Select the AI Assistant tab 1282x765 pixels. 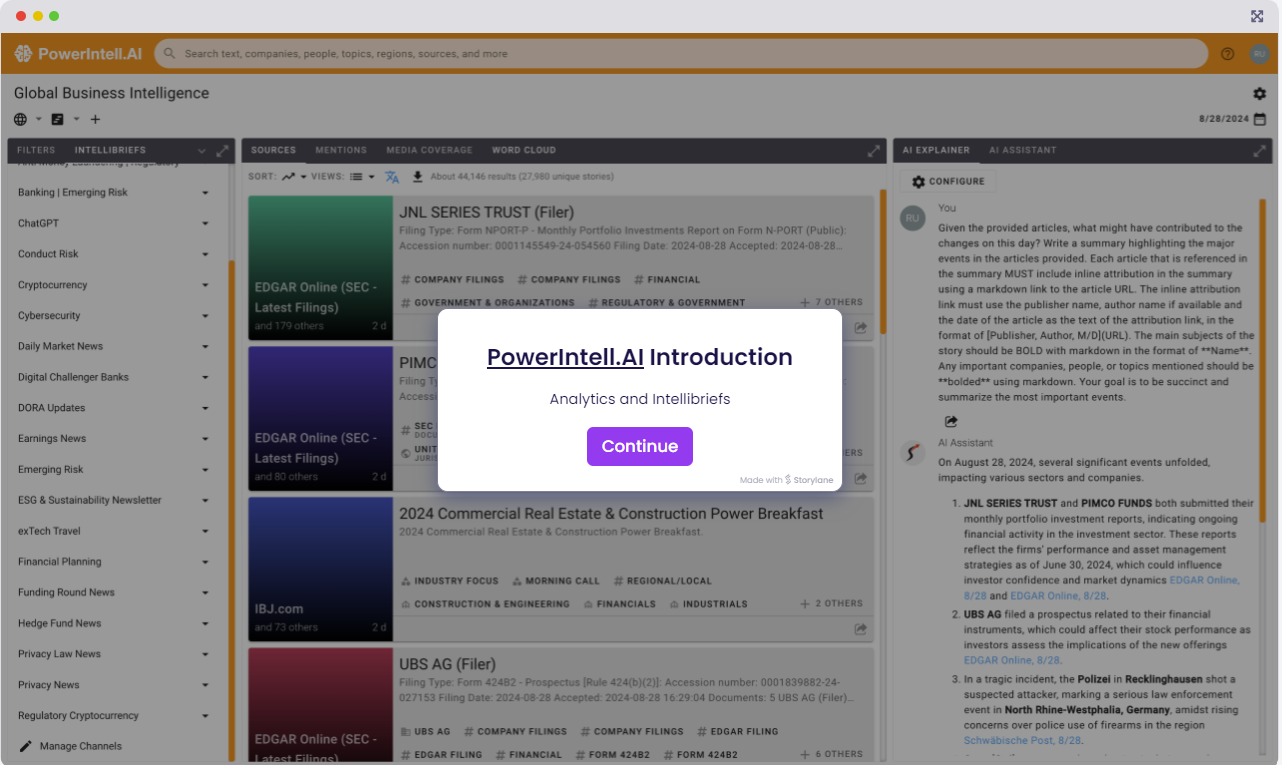pos(1022,150)
